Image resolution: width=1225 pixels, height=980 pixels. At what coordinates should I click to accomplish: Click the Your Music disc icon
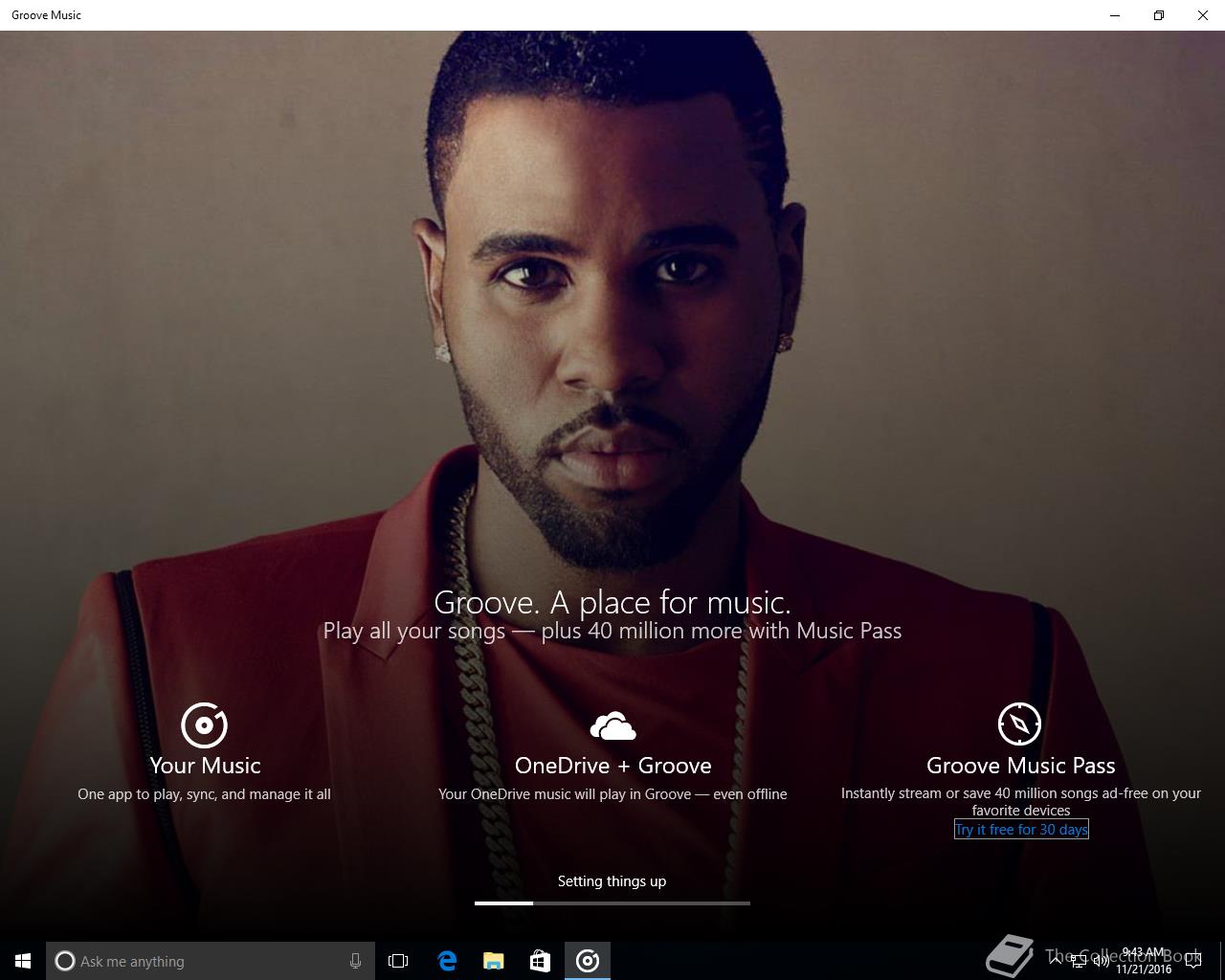coord(204,724)
